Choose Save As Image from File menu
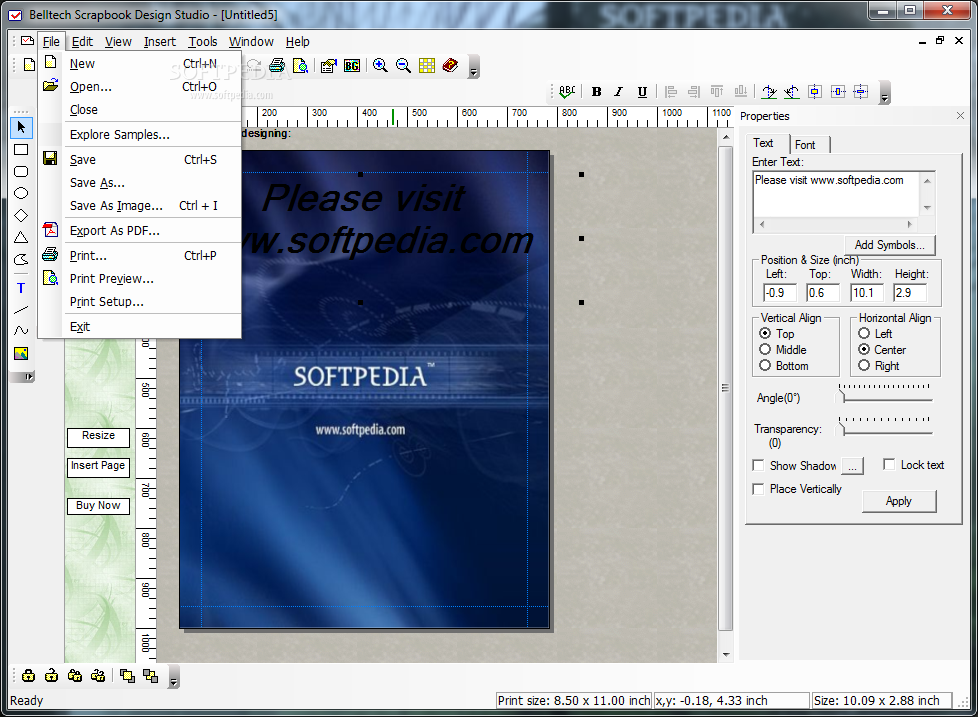This screenshot has width=978, height=717. pyautogui.click(x=140, y=206)
